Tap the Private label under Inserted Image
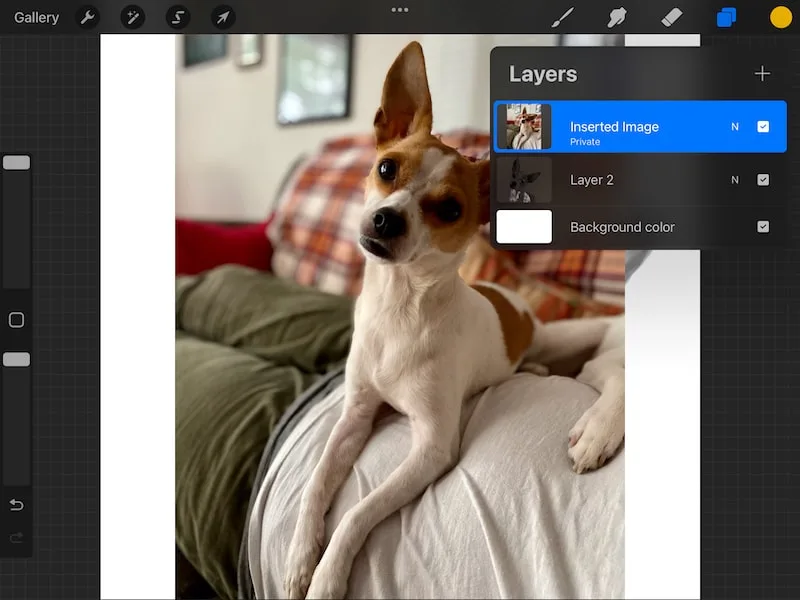800x600 pixels. [585, 142]
